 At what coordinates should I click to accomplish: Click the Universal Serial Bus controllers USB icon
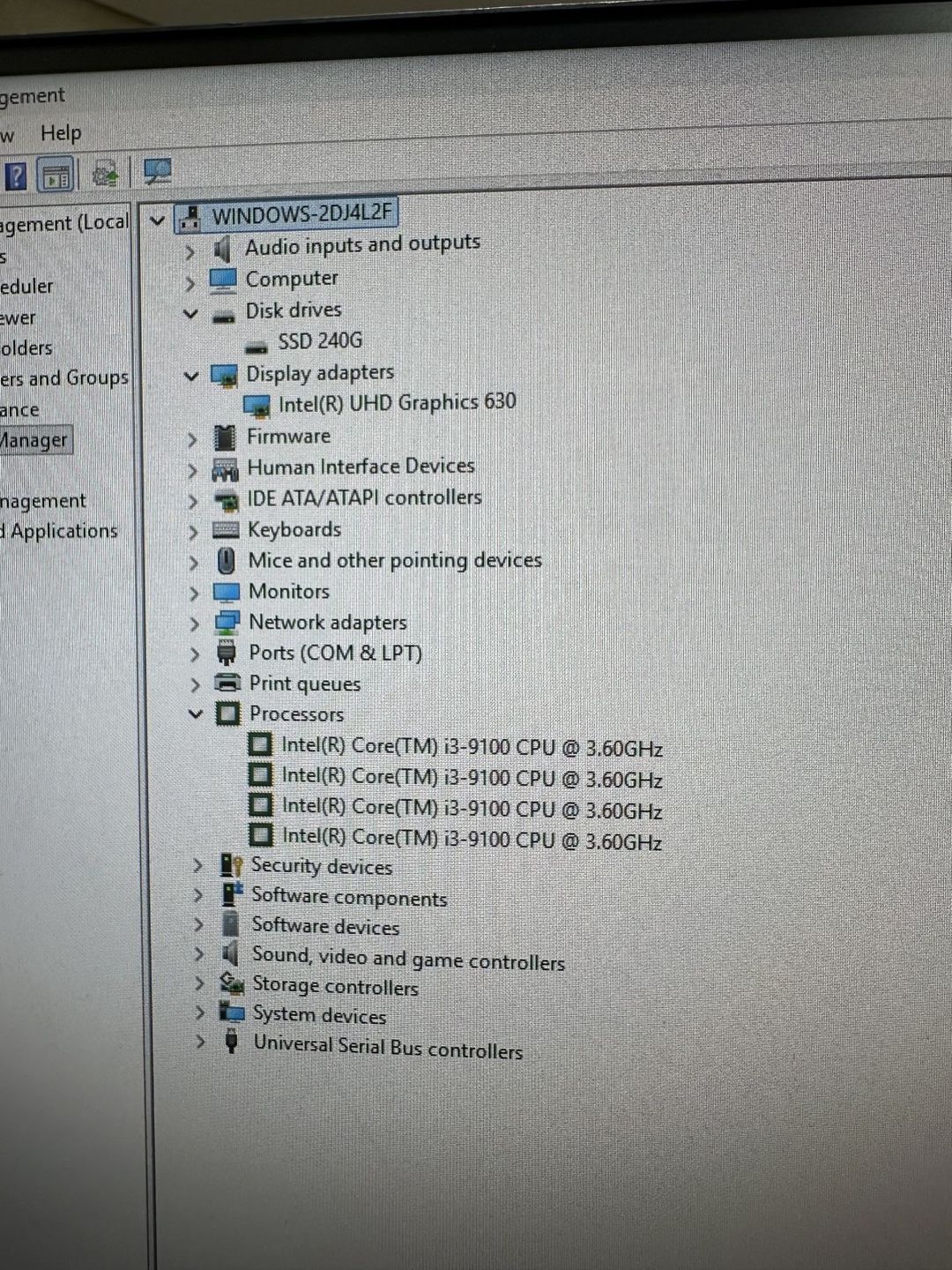pos(232,1041)
